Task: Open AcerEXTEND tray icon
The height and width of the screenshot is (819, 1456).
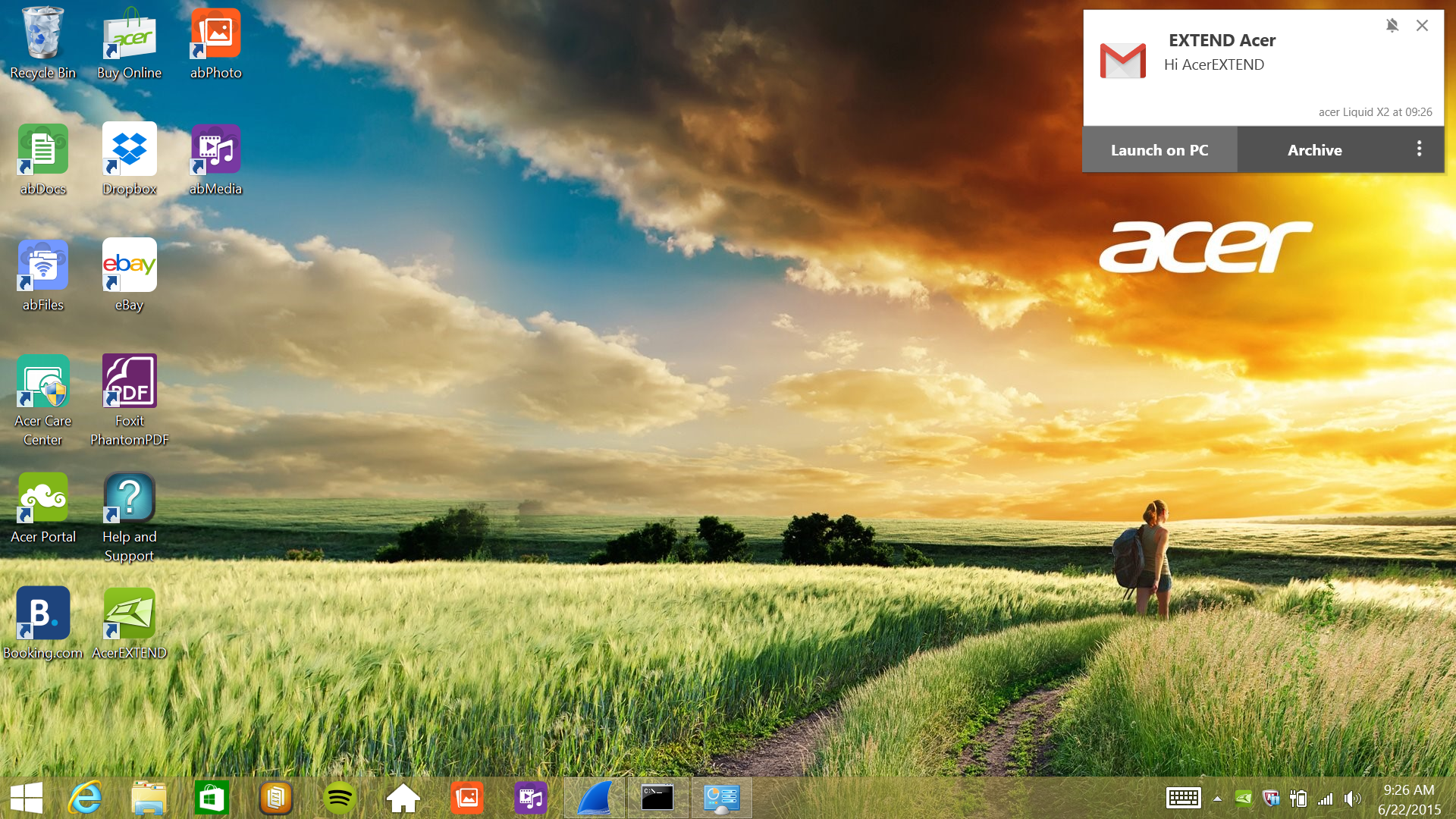Action: [1244, 798]
